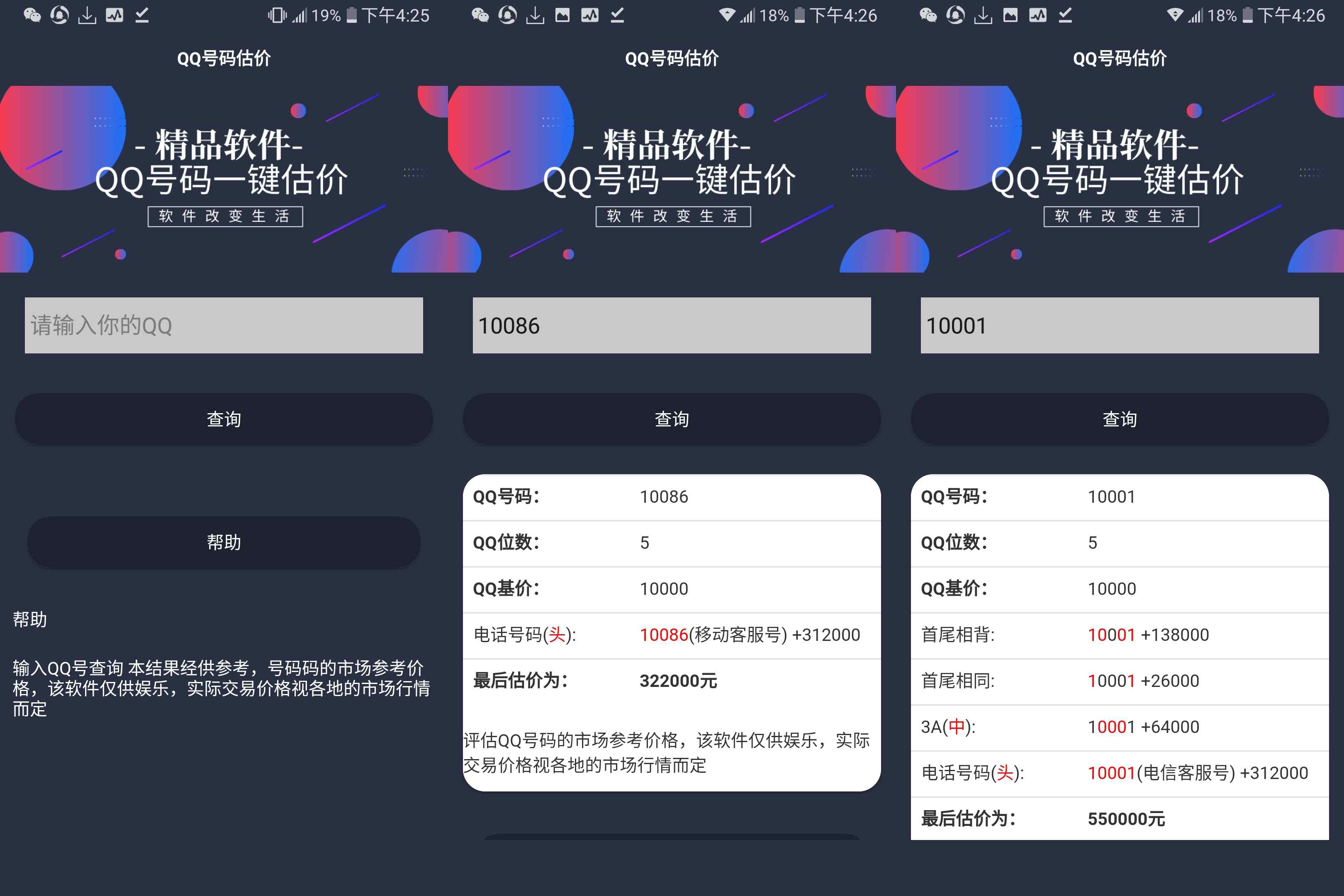The height and width of the screenshot is (896, 1344).
Task: Tap the 最后估价为 550000元 result row
Action: pyautogui.click(x=1120, y=819)
